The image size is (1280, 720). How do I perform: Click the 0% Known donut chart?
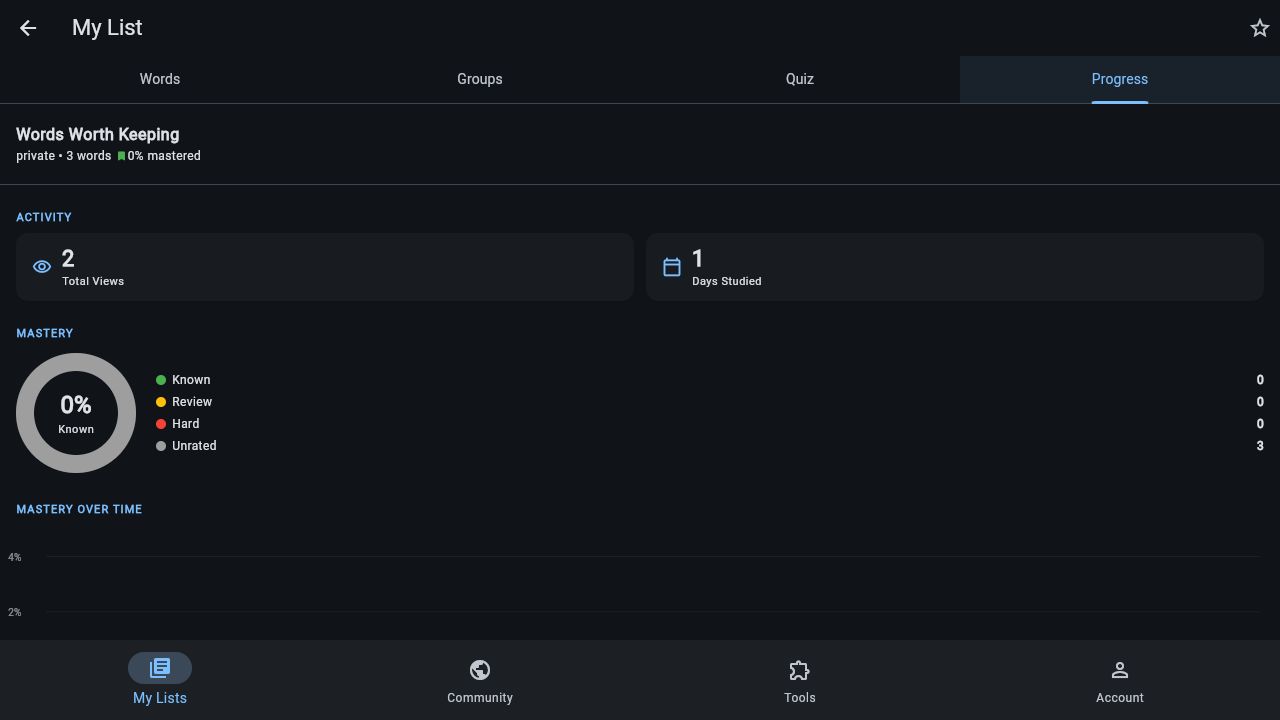[x=76, y=413]
